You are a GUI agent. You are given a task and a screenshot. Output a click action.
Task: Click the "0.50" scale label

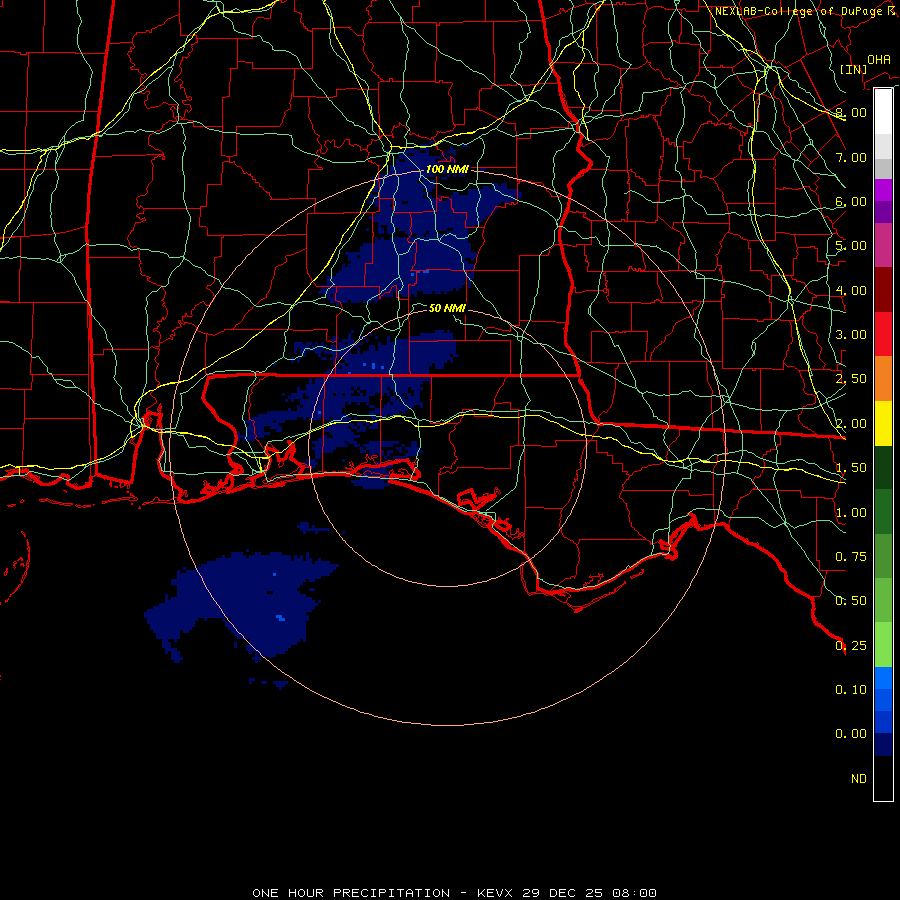(851, 601)
